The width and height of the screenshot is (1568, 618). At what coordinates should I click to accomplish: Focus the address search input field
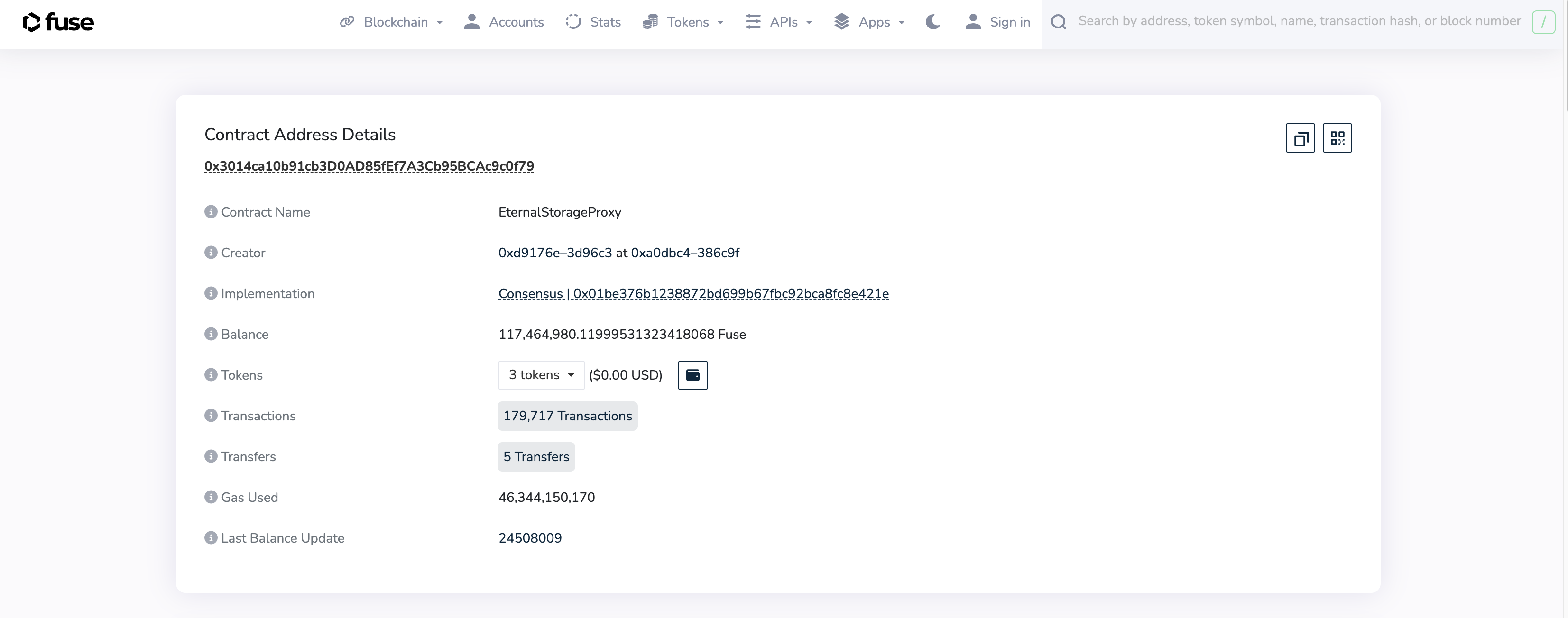click(1298, 21)
